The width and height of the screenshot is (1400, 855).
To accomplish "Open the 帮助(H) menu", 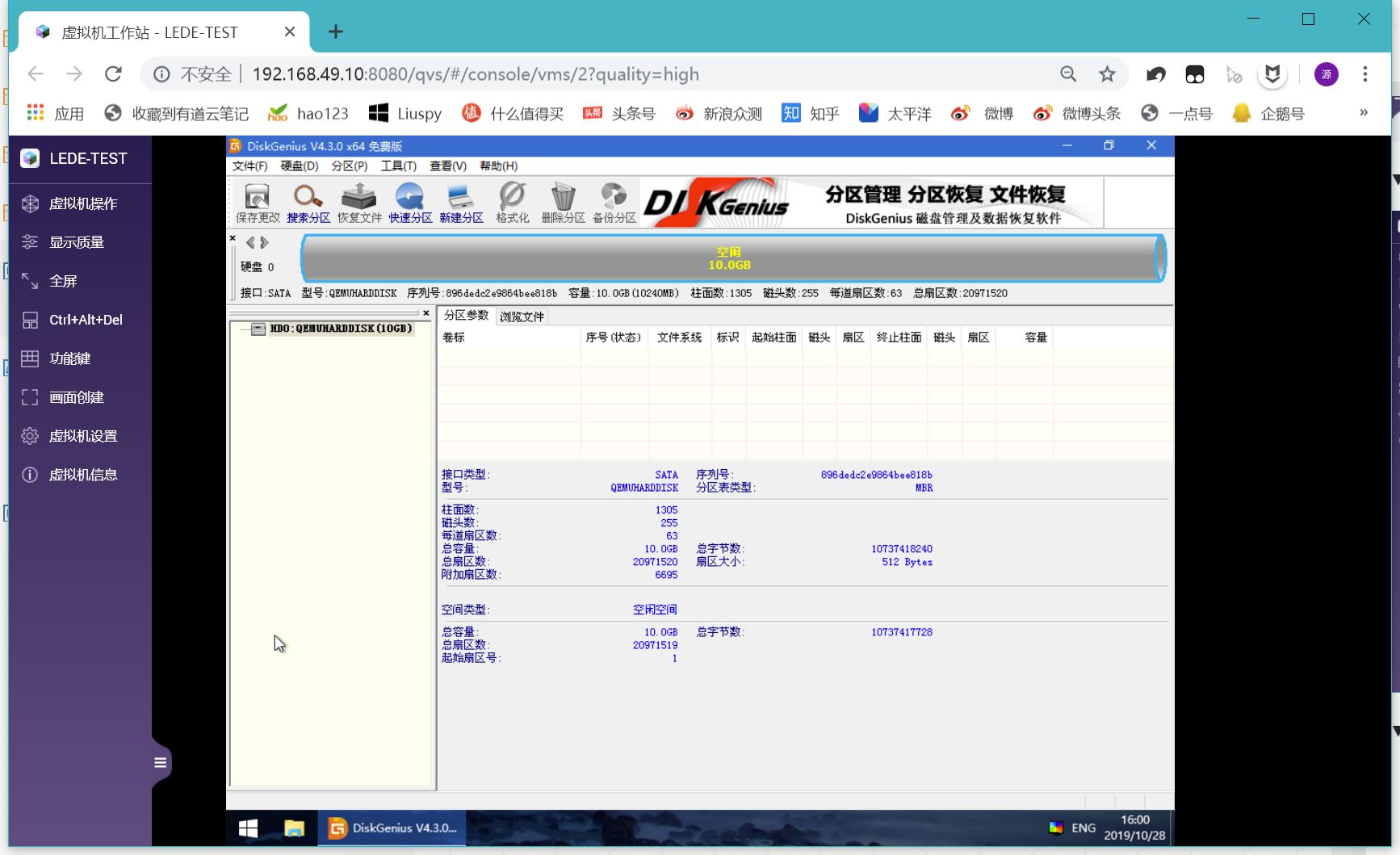I will click(x=498, y=166).
